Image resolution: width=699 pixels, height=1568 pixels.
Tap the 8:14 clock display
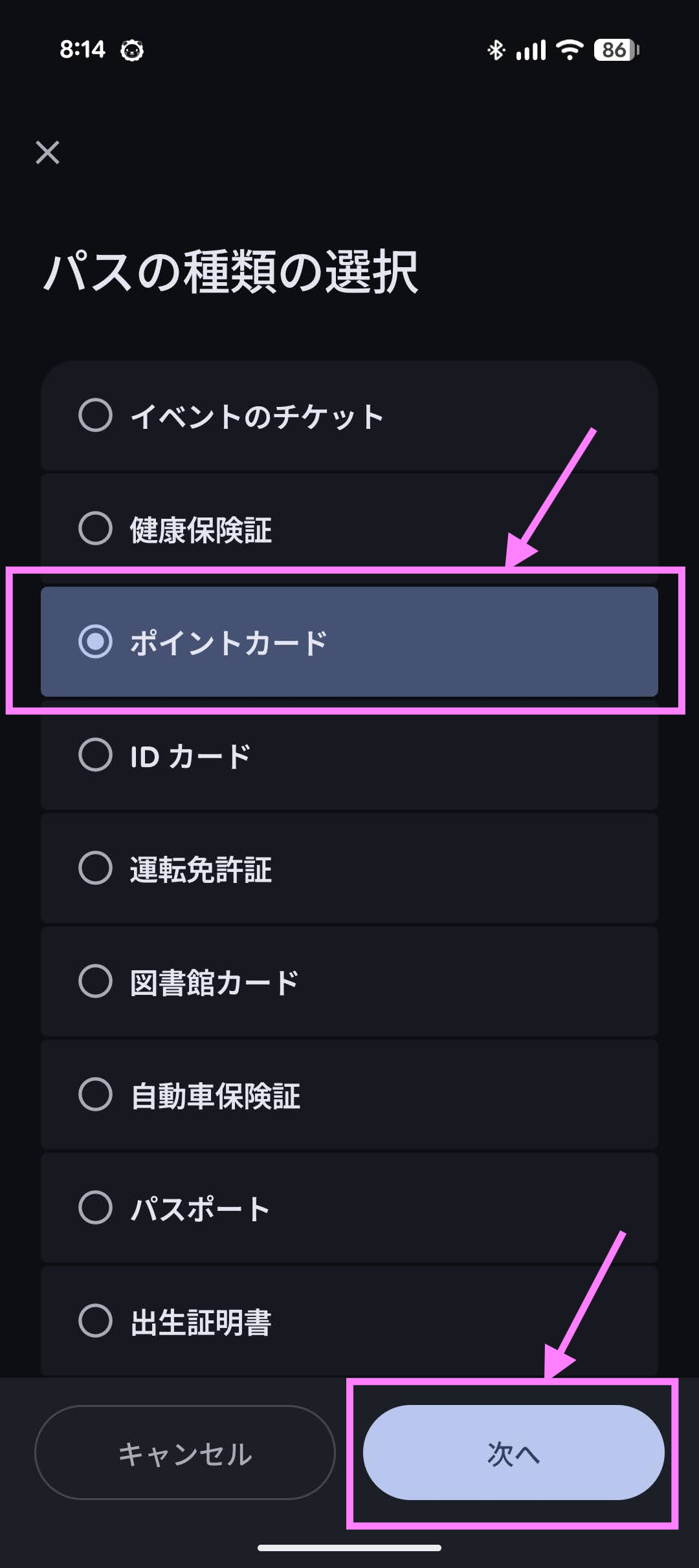[x=84, y=49]
